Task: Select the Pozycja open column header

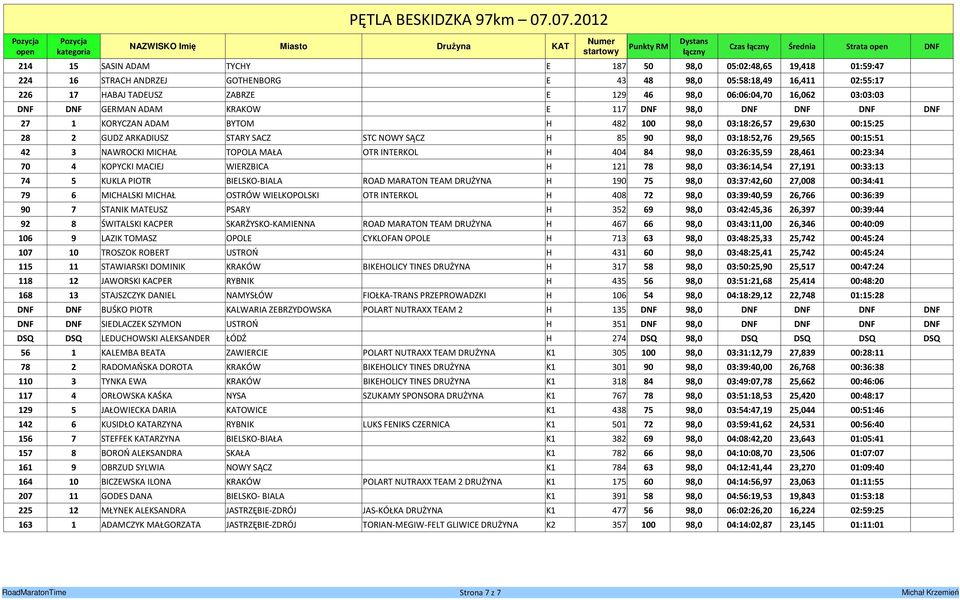Action: point(25,47)
